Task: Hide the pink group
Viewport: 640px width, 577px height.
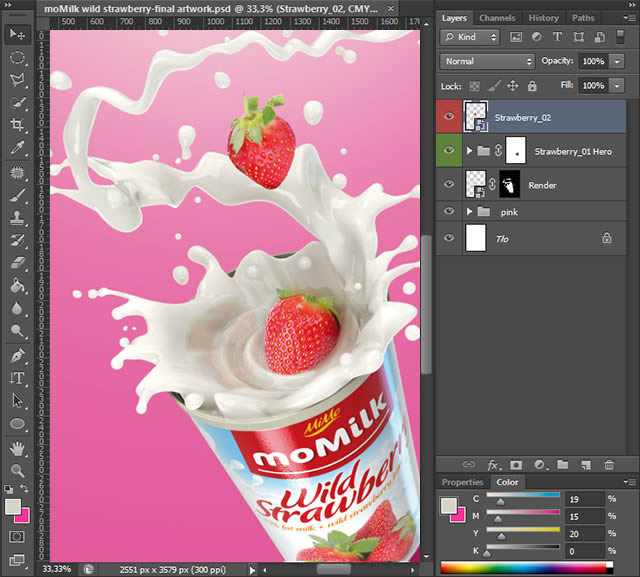Action: point(449,211)
